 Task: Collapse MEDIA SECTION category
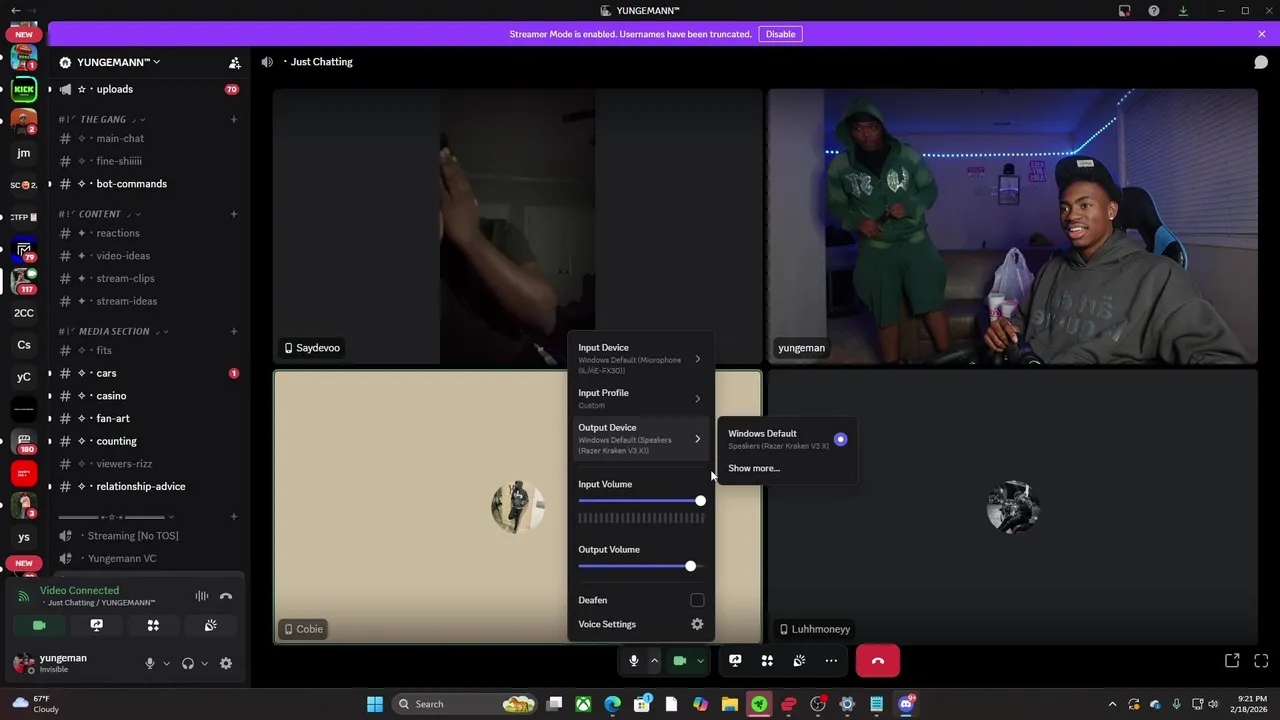coord(114,331)
